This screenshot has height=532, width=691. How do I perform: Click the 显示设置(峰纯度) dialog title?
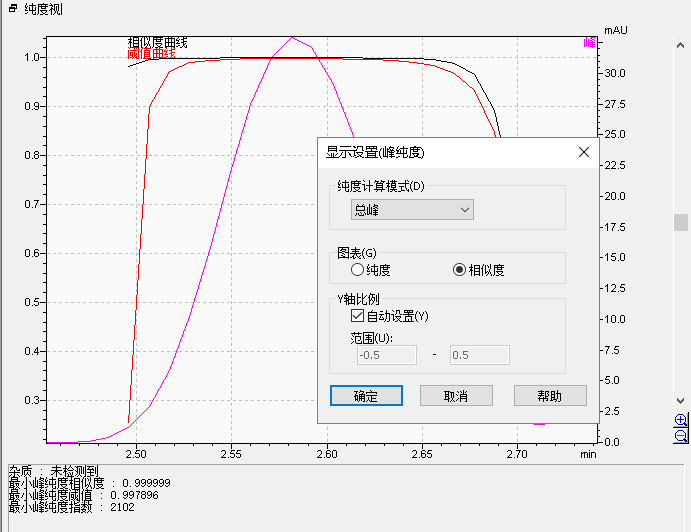[x=375, y=153]
